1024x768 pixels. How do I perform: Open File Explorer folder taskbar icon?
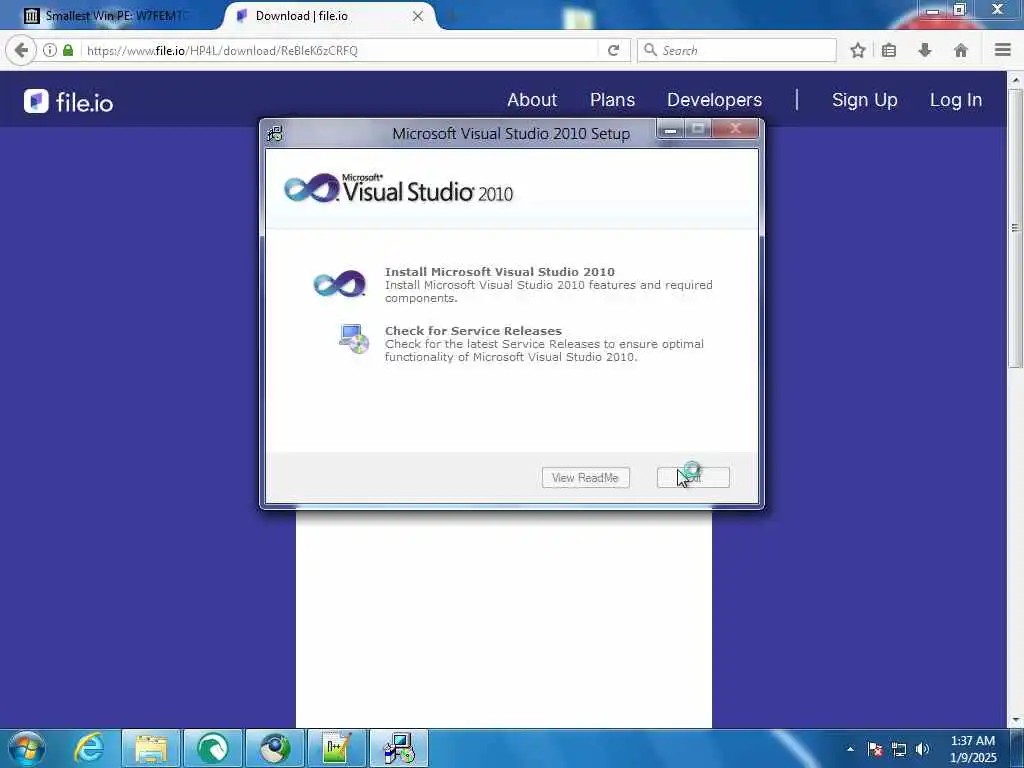click(152, 748)
